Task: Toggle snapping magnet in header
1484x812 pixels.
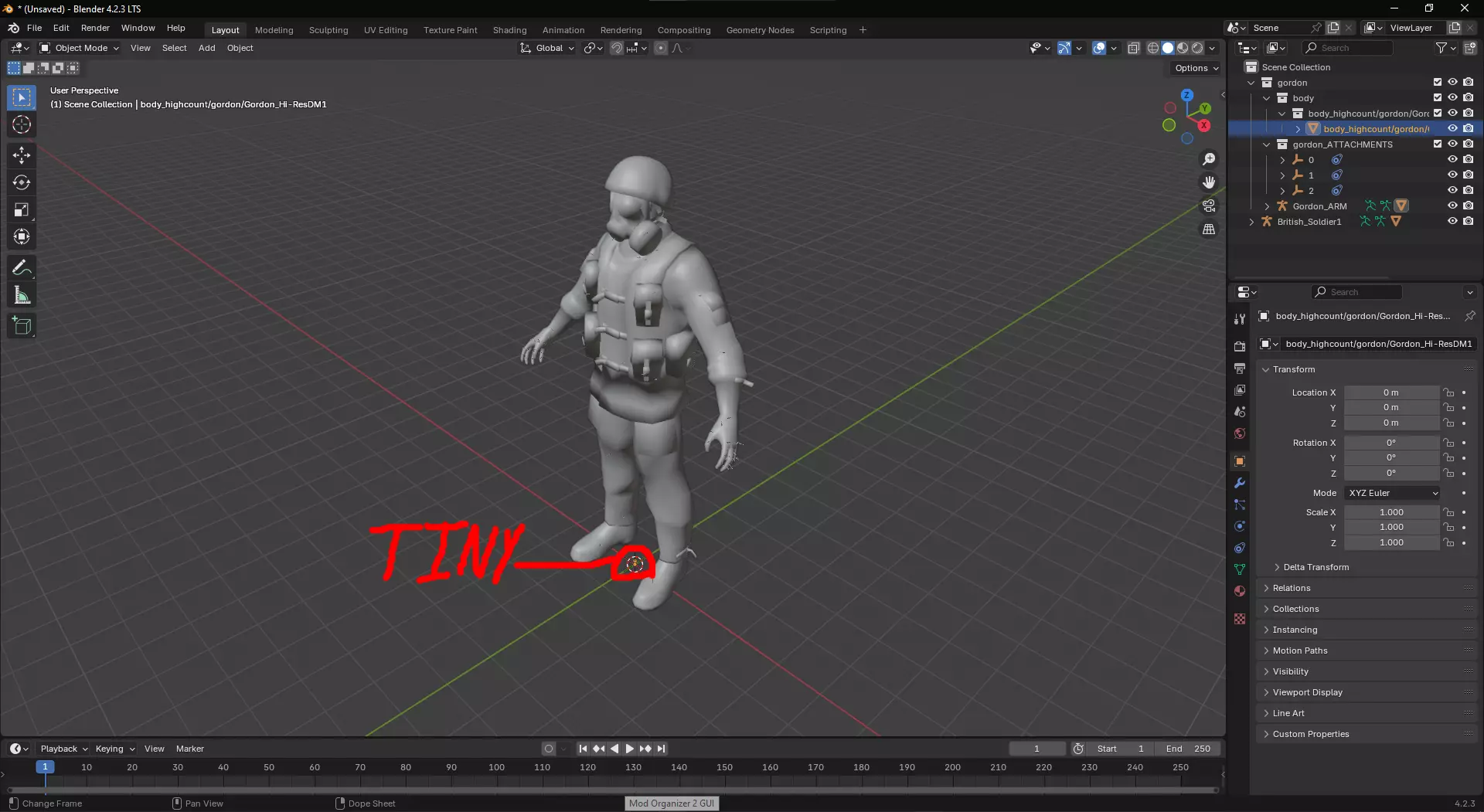Action: tap(616, 48)
